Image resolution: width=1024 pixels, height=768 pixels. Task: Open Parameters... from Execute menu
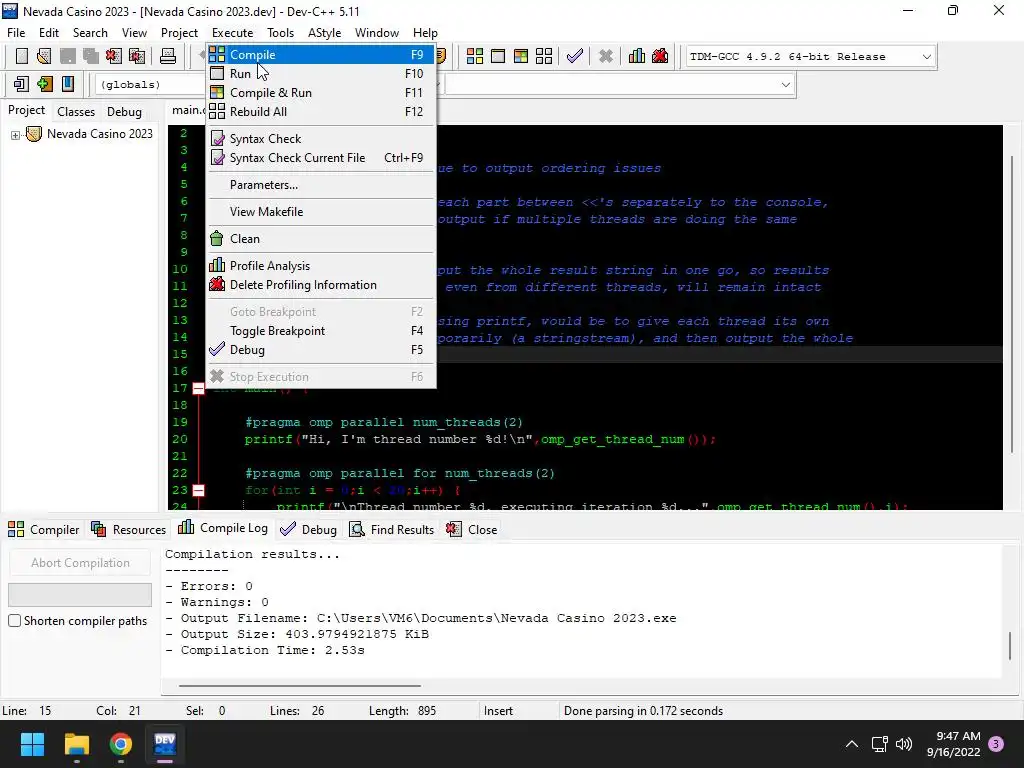pos(321,185)
